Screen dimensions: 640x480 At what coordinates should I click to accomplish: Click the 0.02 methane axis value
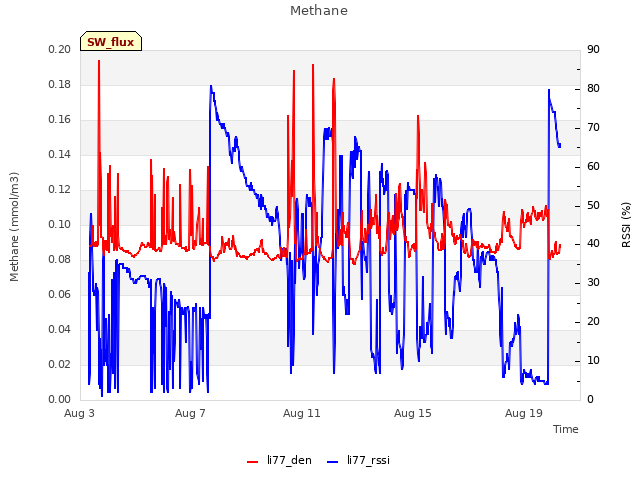tap(60, 364)
